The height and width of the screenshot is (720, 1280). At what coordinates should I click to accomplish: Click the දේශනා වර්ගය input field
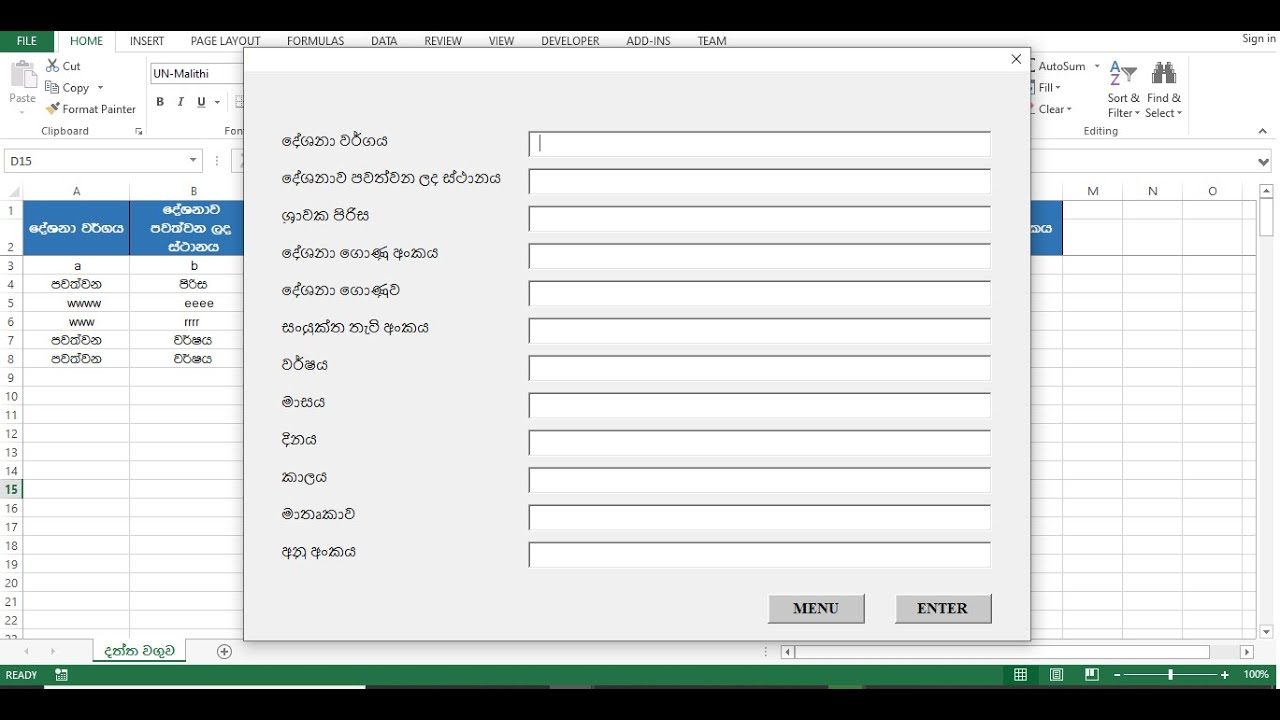pyautogui.click(x=760, y=144)
